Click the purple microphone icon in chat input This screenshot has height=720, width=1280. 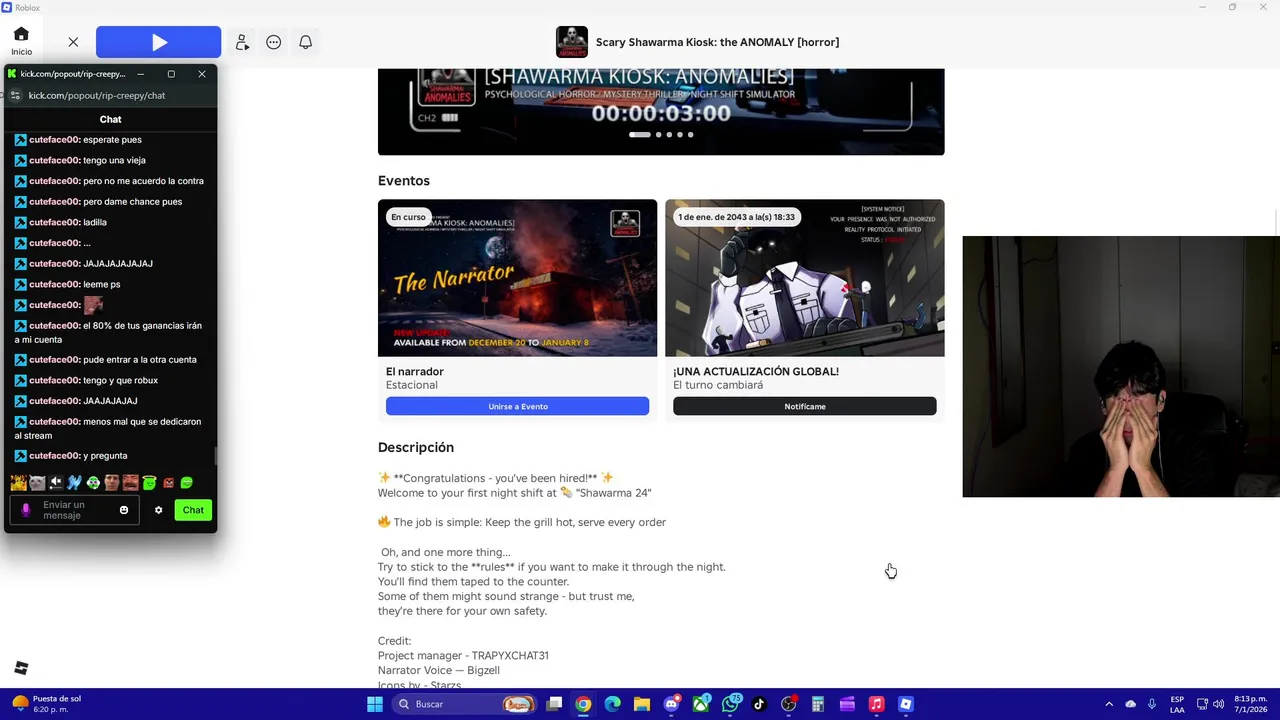coord(26,510)
